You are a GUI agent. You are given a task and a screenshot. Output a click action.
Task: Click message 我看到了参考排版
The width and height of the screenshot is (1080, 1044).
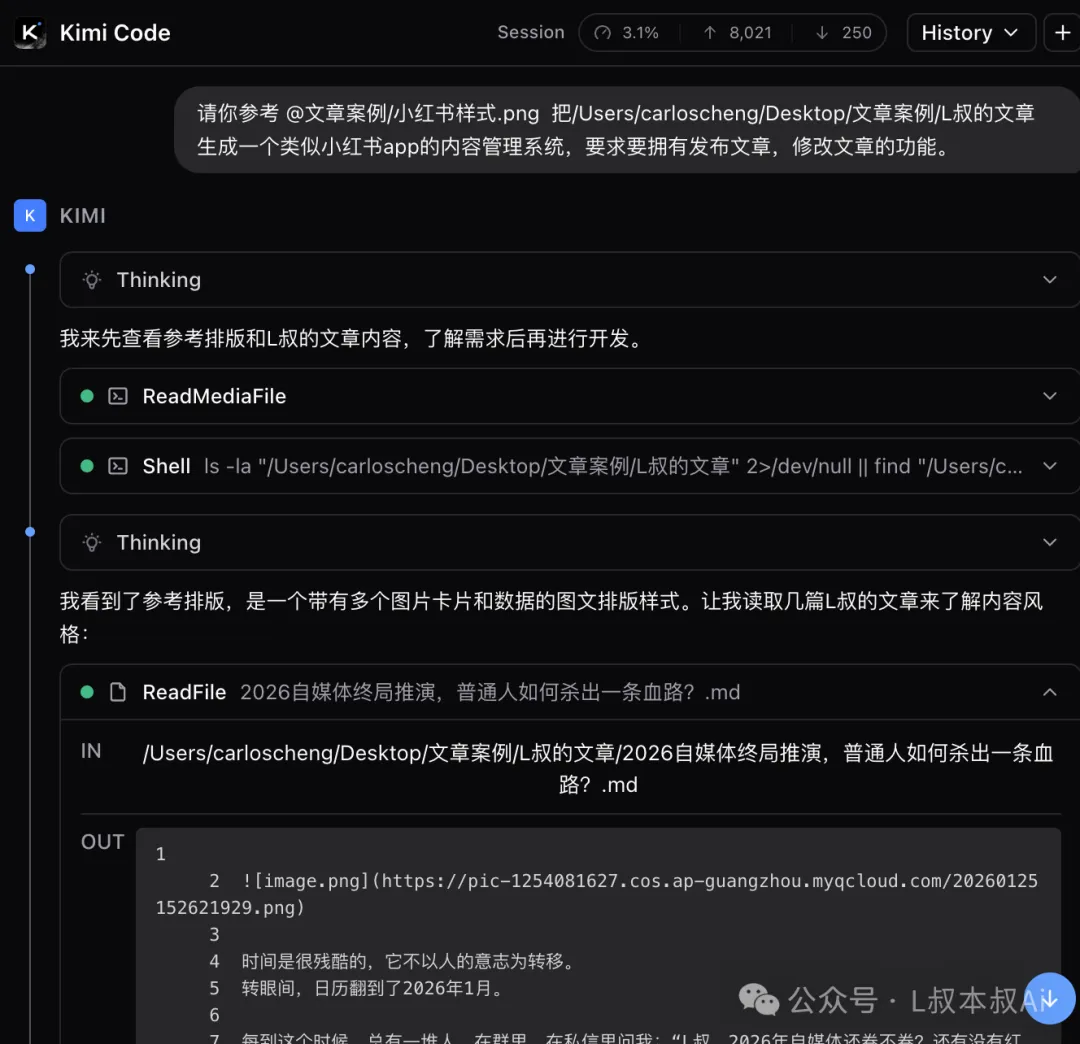tap(551, 617)
